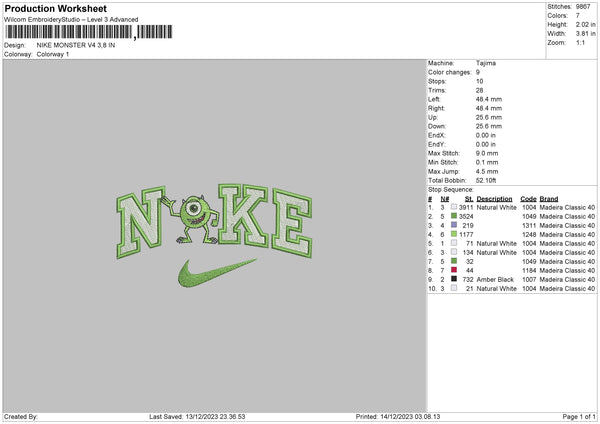Image resolution: width=600 pixels, height=424 pixels.
Task: Click the black swatch for Amber Black
Action: click(454, 279)
